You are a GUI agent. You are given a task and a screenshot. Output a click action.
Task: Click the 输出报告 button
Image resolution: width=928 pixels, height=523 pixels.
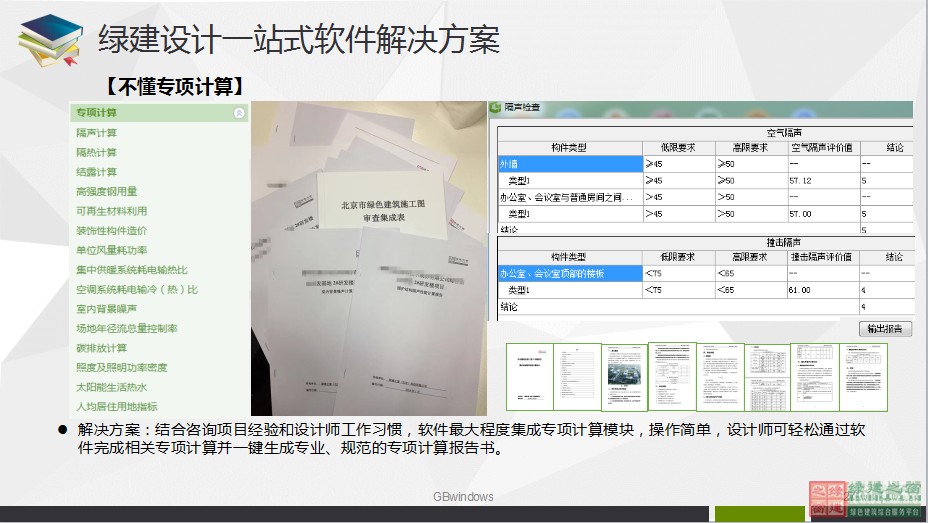pyautogui.click(x=885, y=329)
